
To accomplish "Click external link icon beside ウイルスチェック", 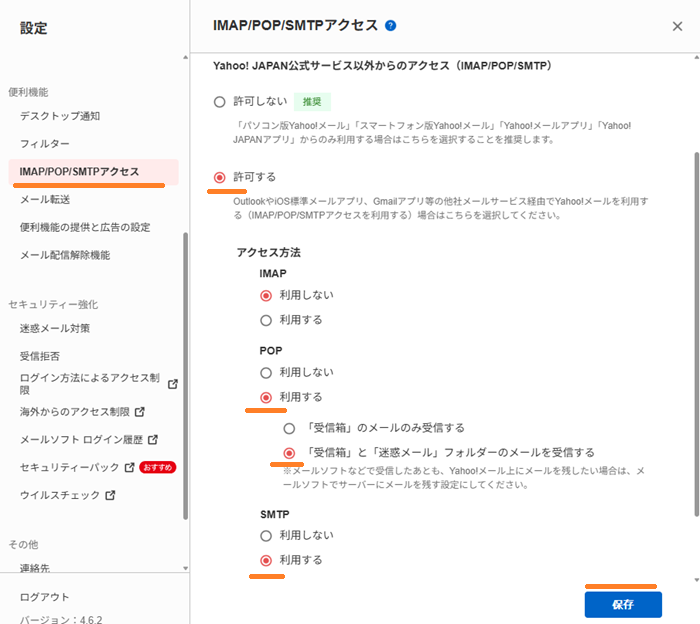I will click(x=109, y=495).
